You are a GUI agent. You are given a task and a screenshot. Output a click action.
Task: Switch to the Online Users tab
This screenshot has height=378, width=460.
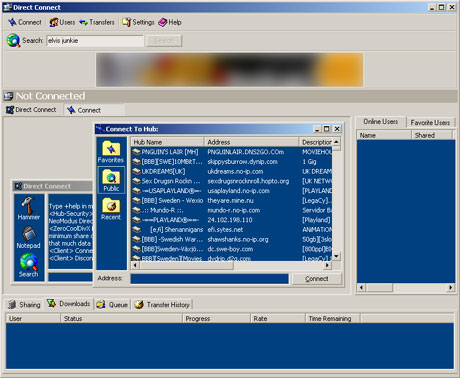pyautogui.click(x=380, y=122)
